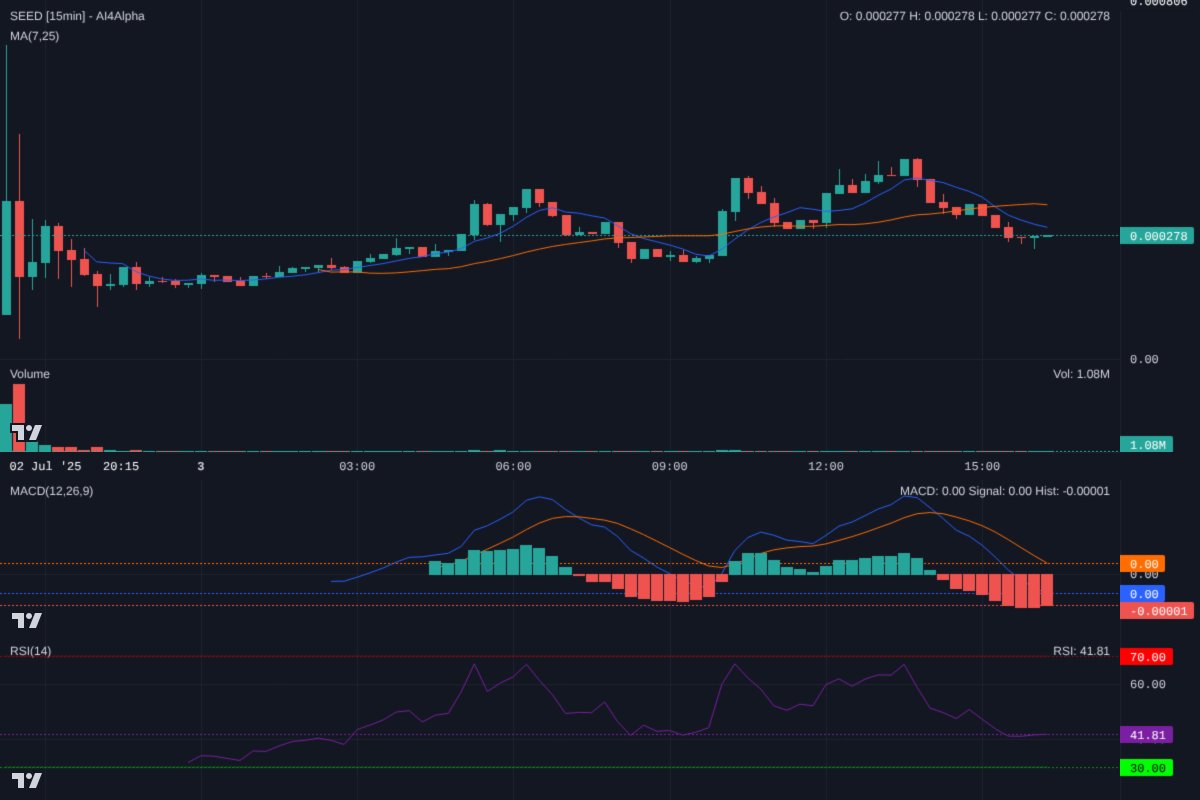
Task: Click the 60.00 RSI axis label
Action: [x=1147, y=684]
